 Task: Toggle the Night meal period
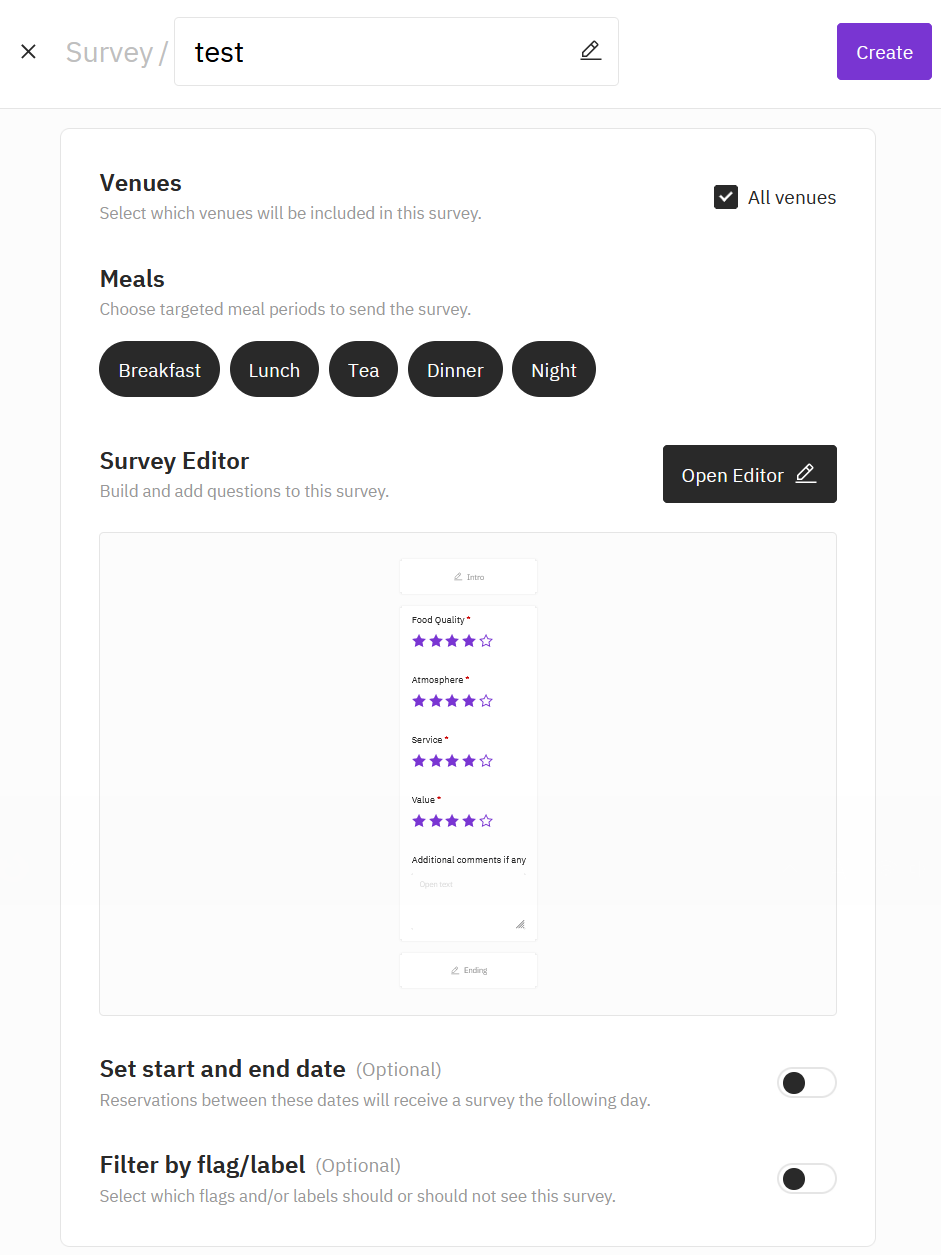click(553, 370)
